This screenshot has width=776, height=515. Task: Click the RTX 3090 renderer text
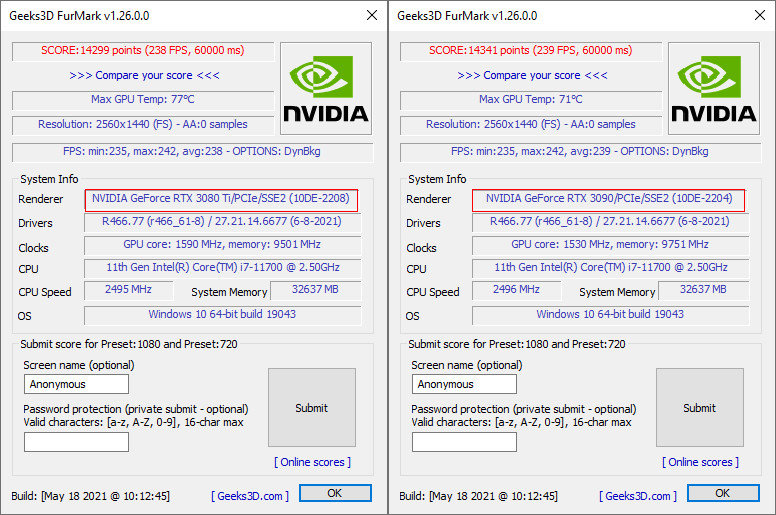point(609,198)
